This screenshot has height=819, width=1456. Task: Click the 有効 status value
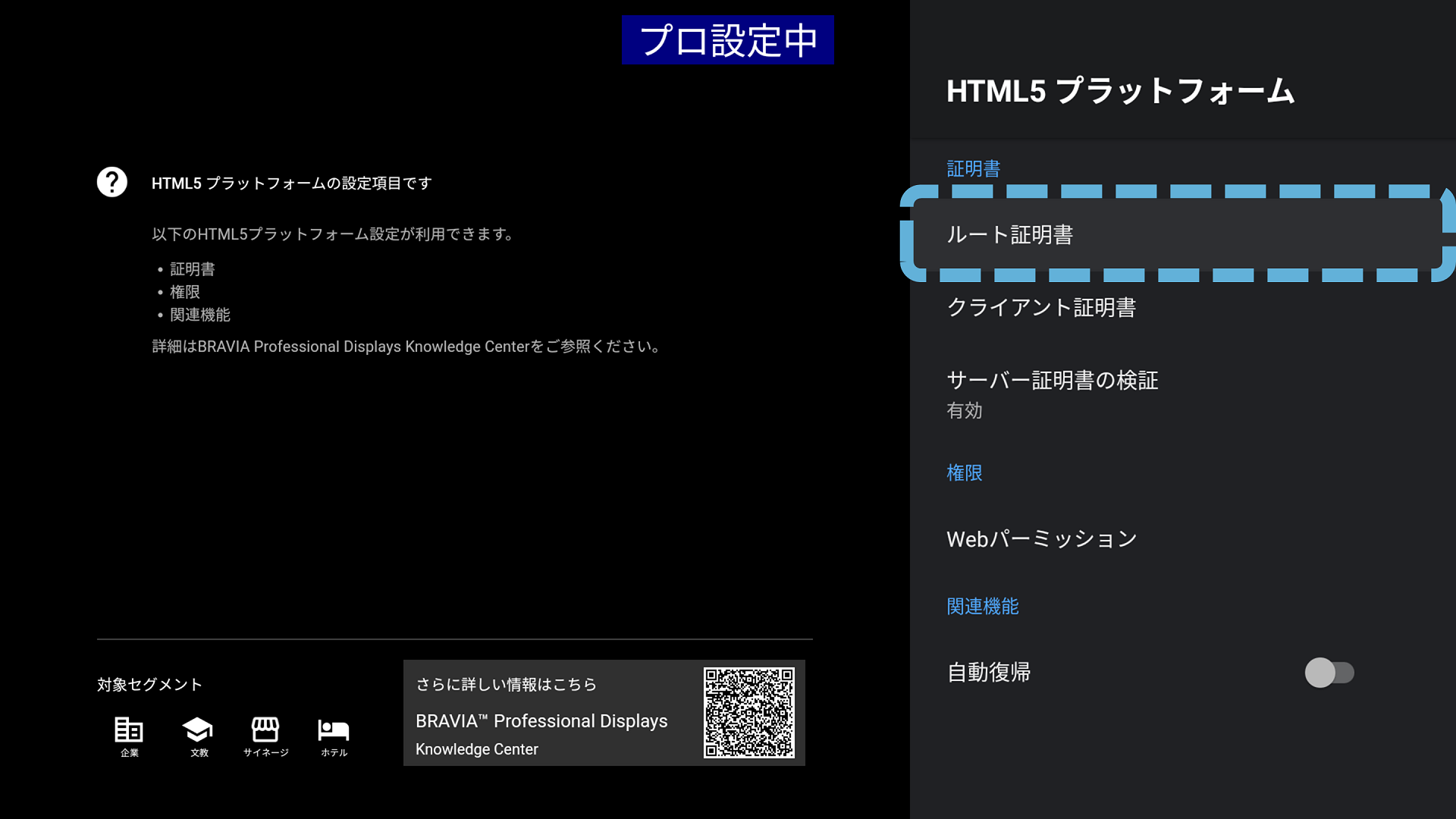point(964,410)
